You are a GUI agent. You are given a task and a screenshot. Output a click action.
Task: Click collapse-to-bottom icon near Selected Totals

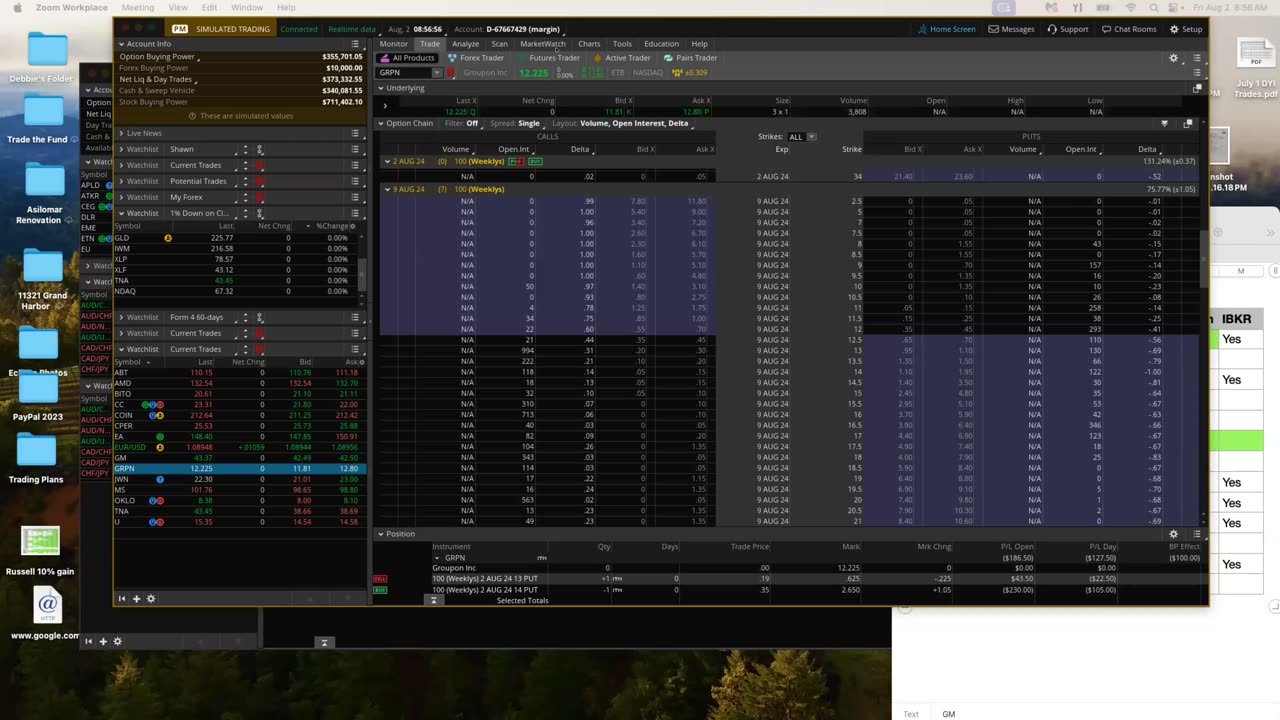pos(434,600)
